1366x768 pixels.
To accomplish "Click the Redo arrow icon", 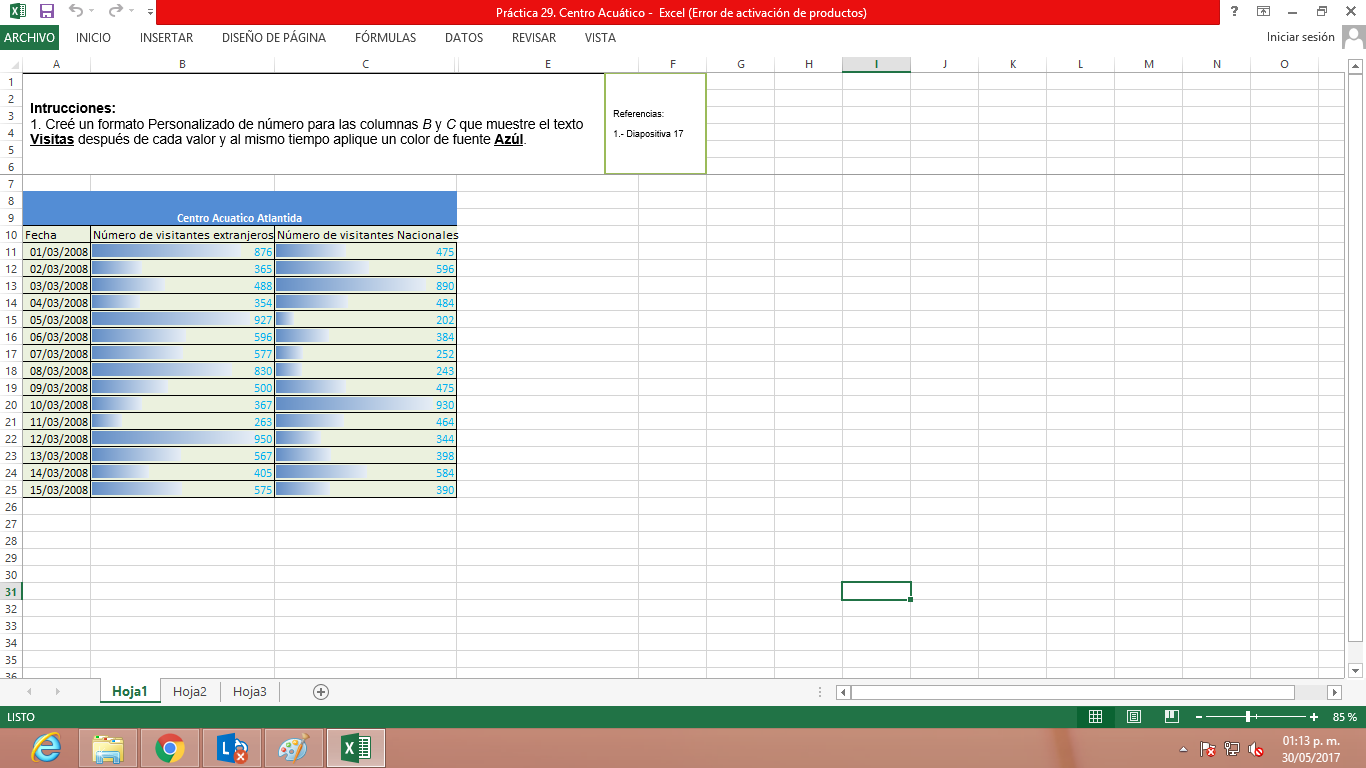I will (x=115, y=12).
